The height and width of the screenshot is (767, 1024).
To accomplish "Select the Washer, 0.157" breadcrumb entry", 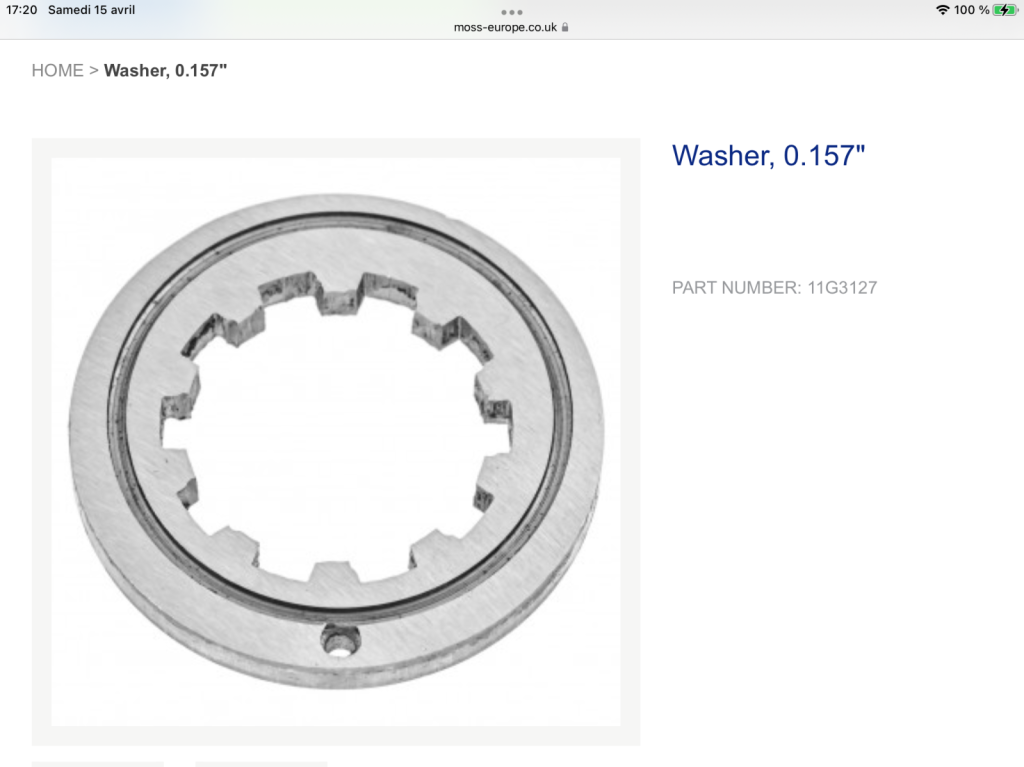I will 165,71.
